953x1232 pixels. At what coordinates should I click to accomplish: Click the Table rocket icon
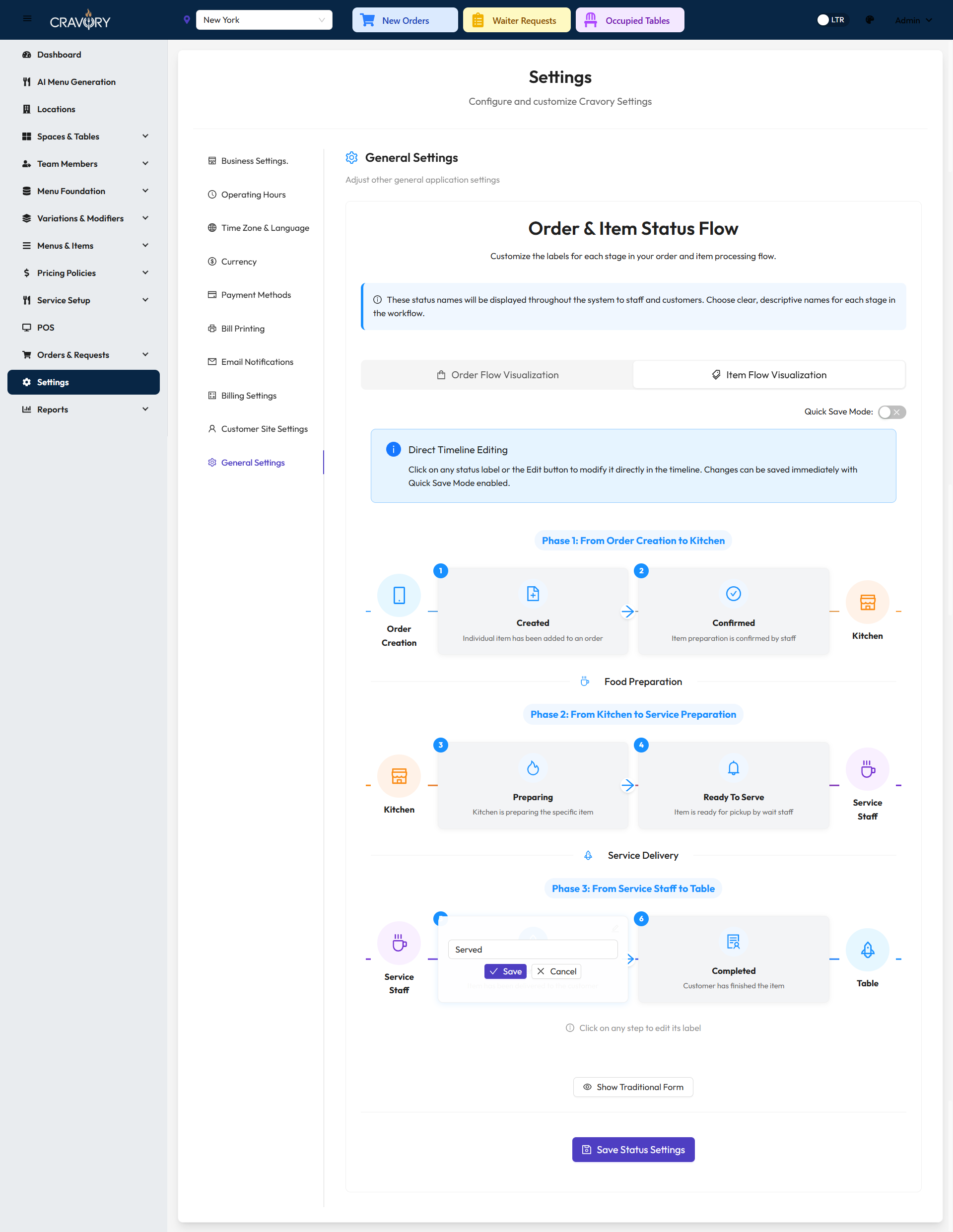pyautogui.click(x=867, y=950)
